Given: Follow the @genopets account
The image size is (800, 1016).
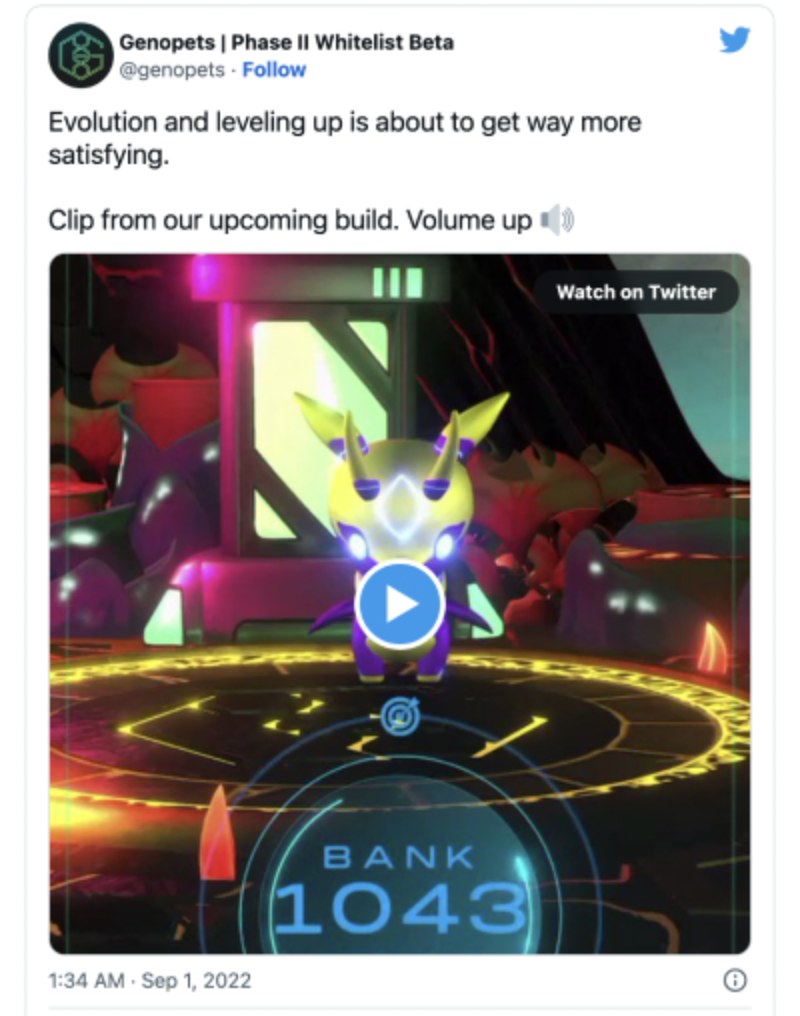Looking at the screenshot, I should [274, 69].
